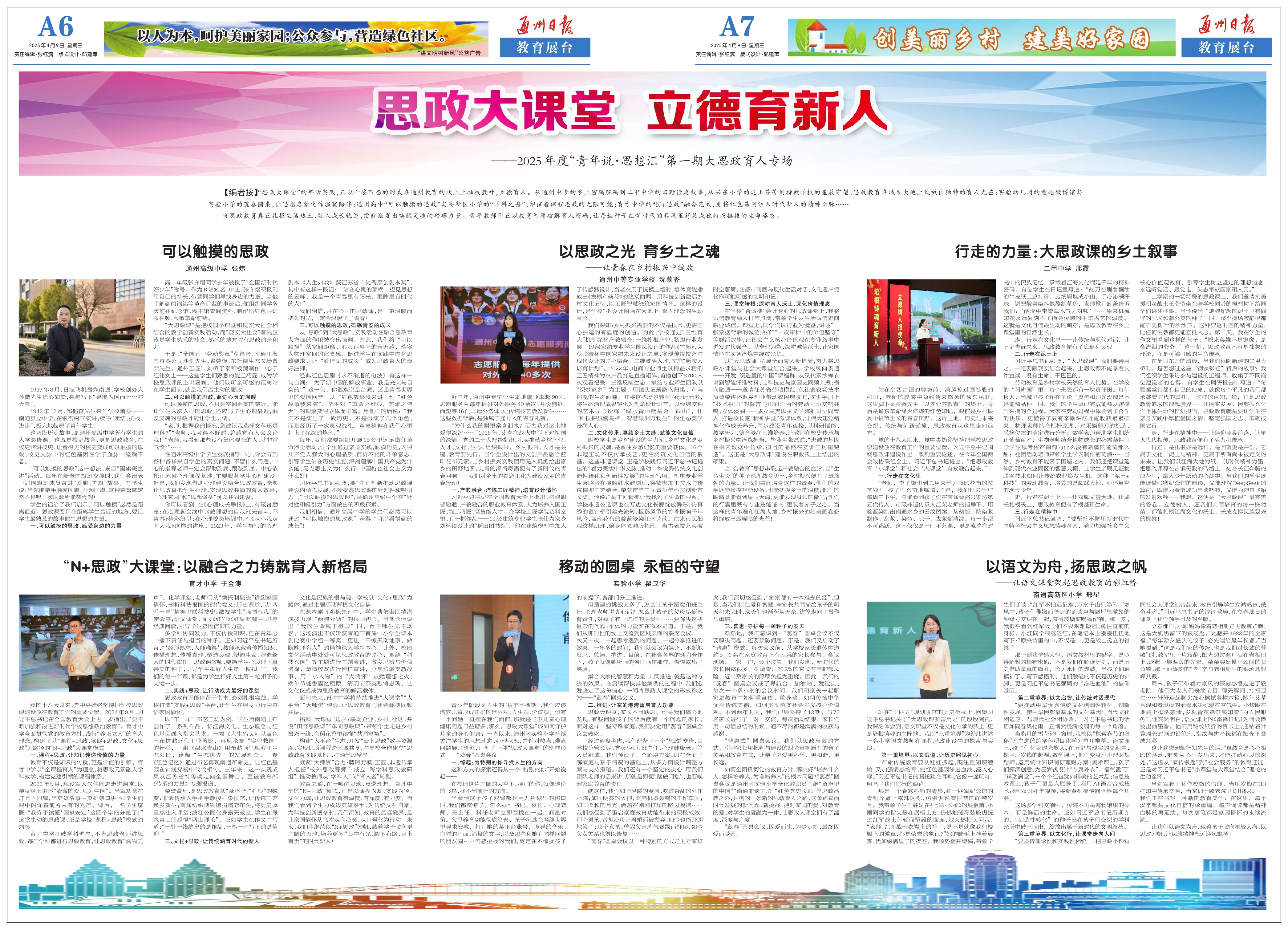Screen dimensions: 1288x930
Task: Click subheading 一、行走在文化里
Action: pos(900,476)
